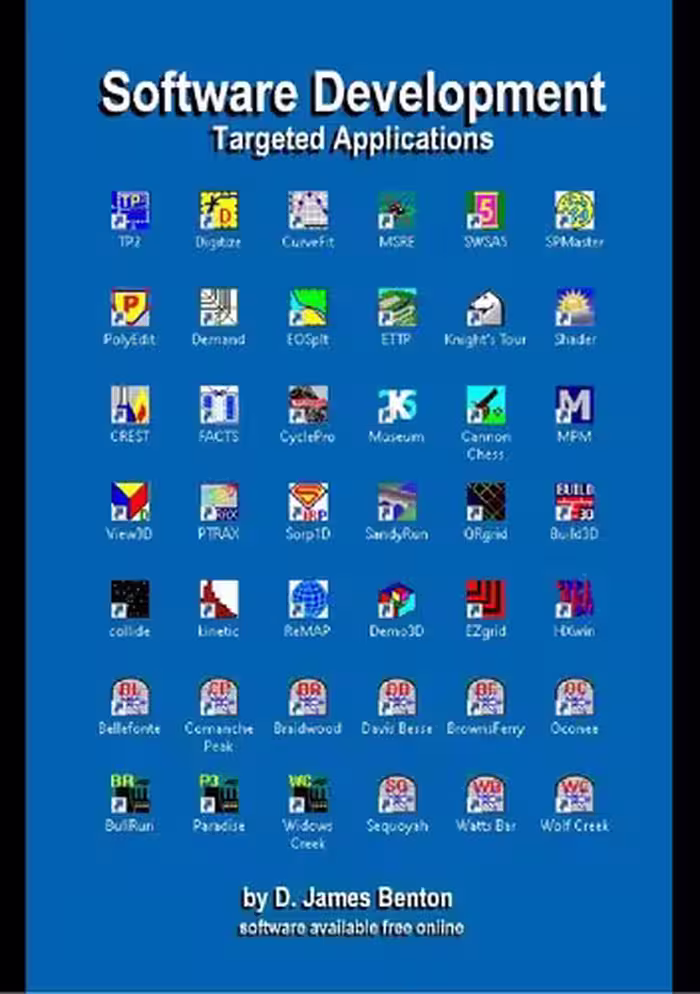Select the Demo3D icon
This screenshot has height=994, width=700.
(397, 599)
